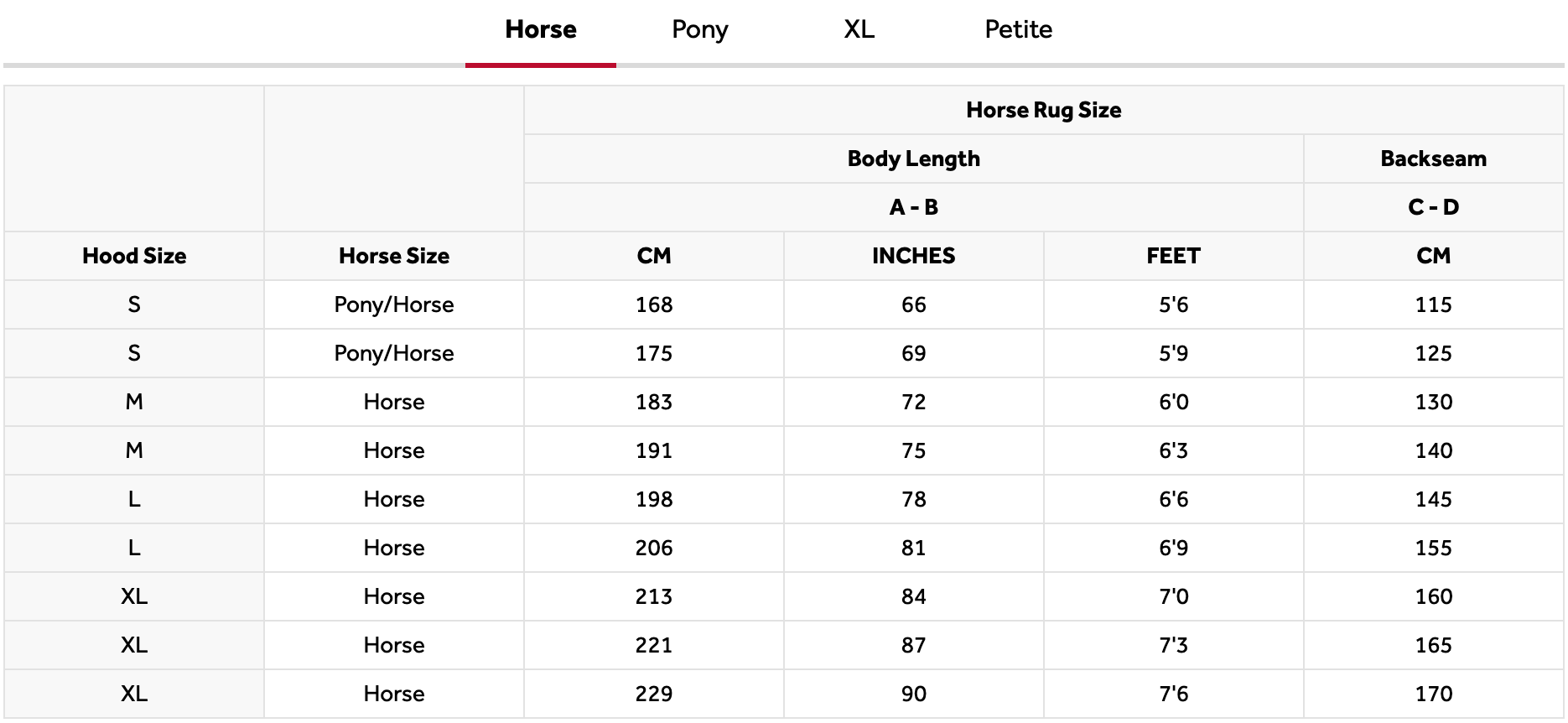Image resolution: width=1568 pixels, height=723 pixels.
Task: Select the Horse Size column header
Action: 394,256
